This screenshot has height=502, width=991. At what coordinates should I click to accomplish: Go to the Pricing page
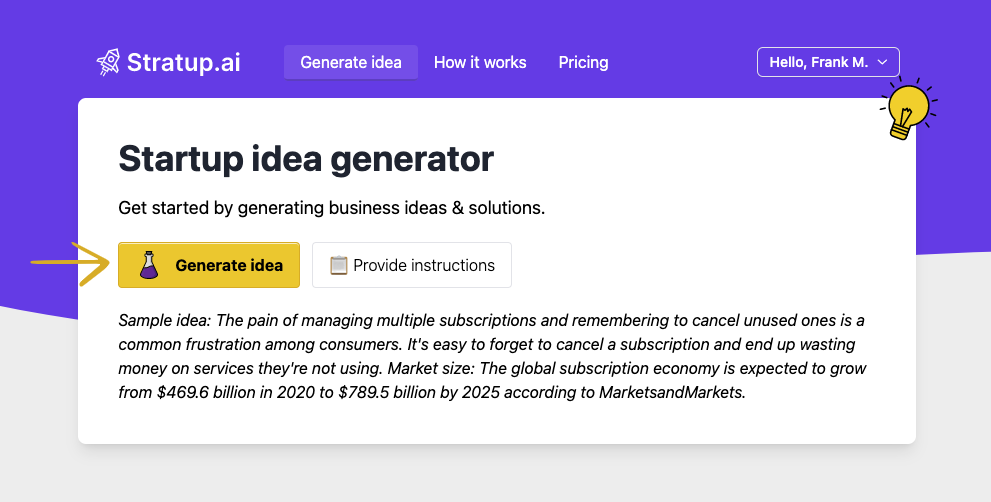583,62
